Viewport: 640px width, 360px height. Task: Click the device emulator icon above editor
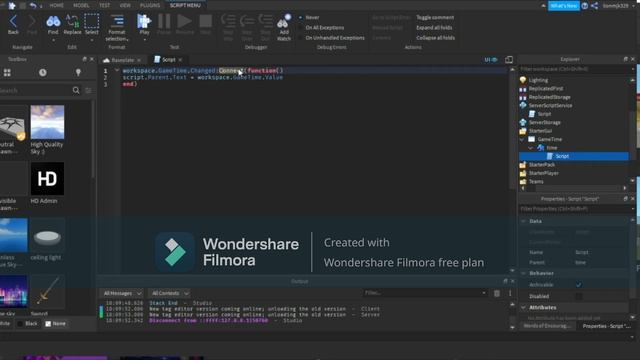(509, 60)
